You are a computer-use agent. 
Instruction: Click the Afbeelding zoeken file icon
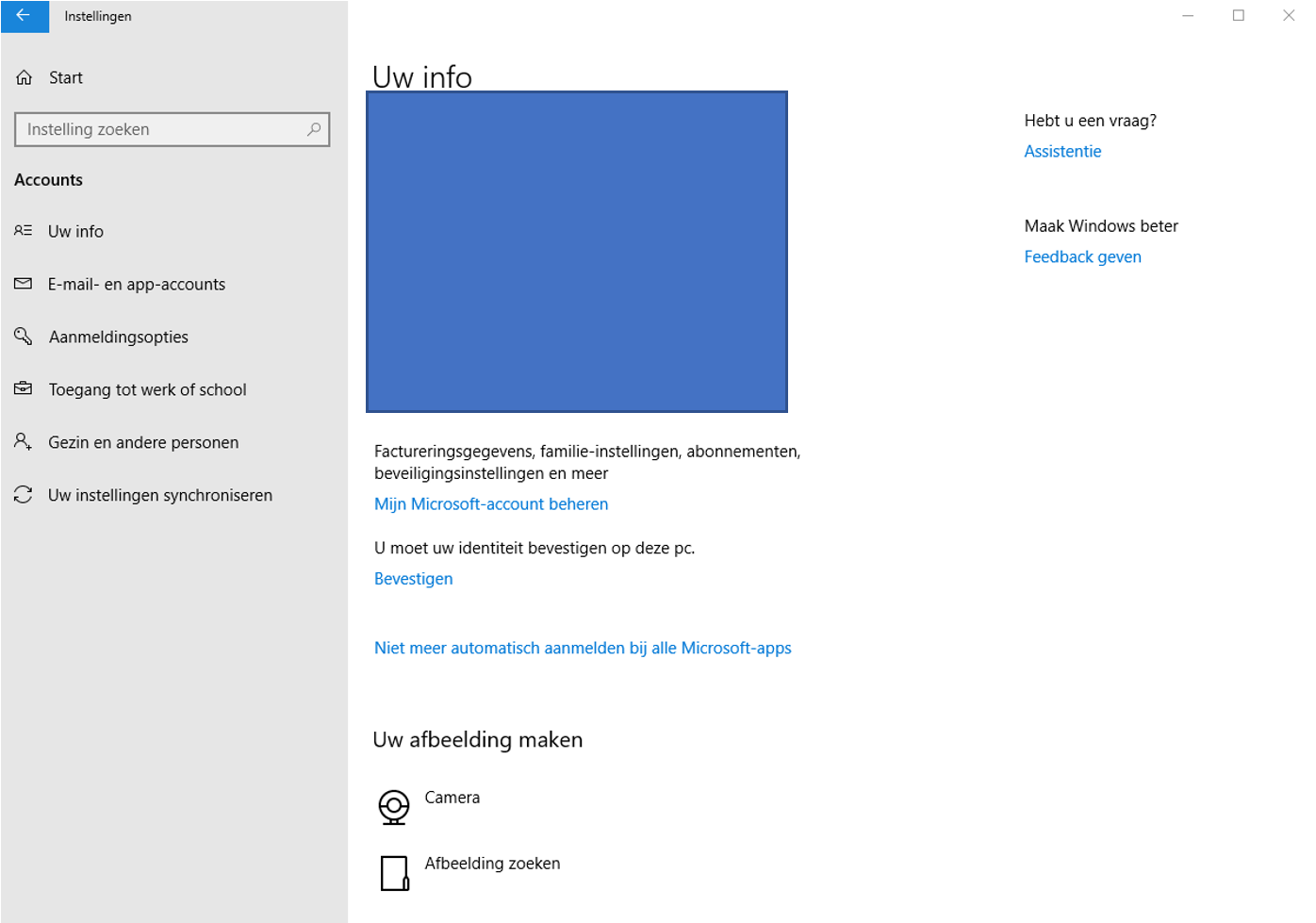[x=395, y=873]
